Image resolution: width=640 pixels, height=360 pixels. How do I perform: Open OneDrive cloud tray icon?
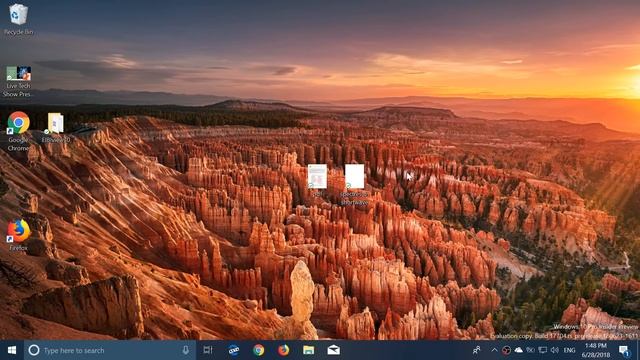518,350
